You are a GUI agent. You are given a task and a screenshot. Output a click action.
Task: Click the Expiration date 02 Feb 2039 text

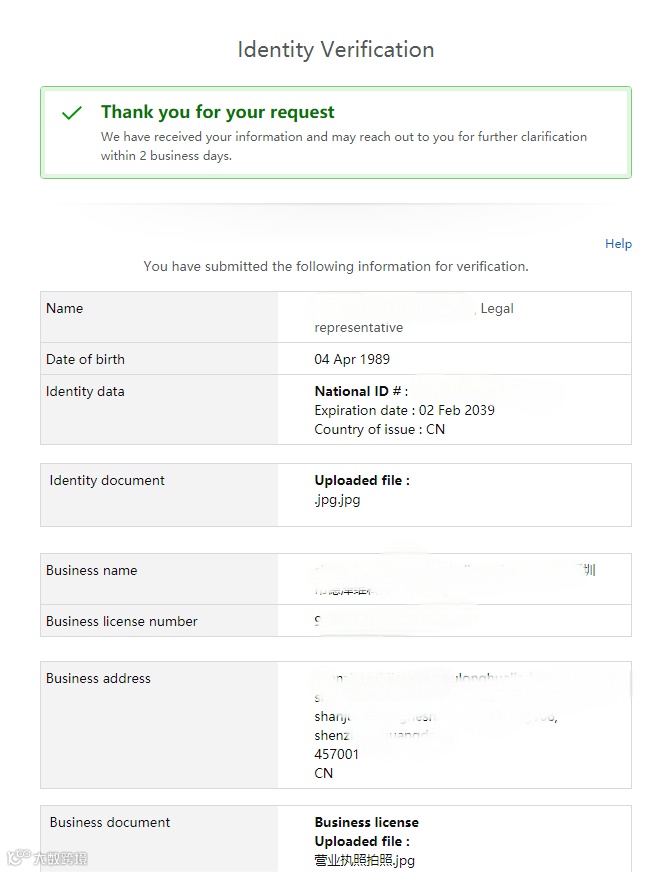(404, 410)
